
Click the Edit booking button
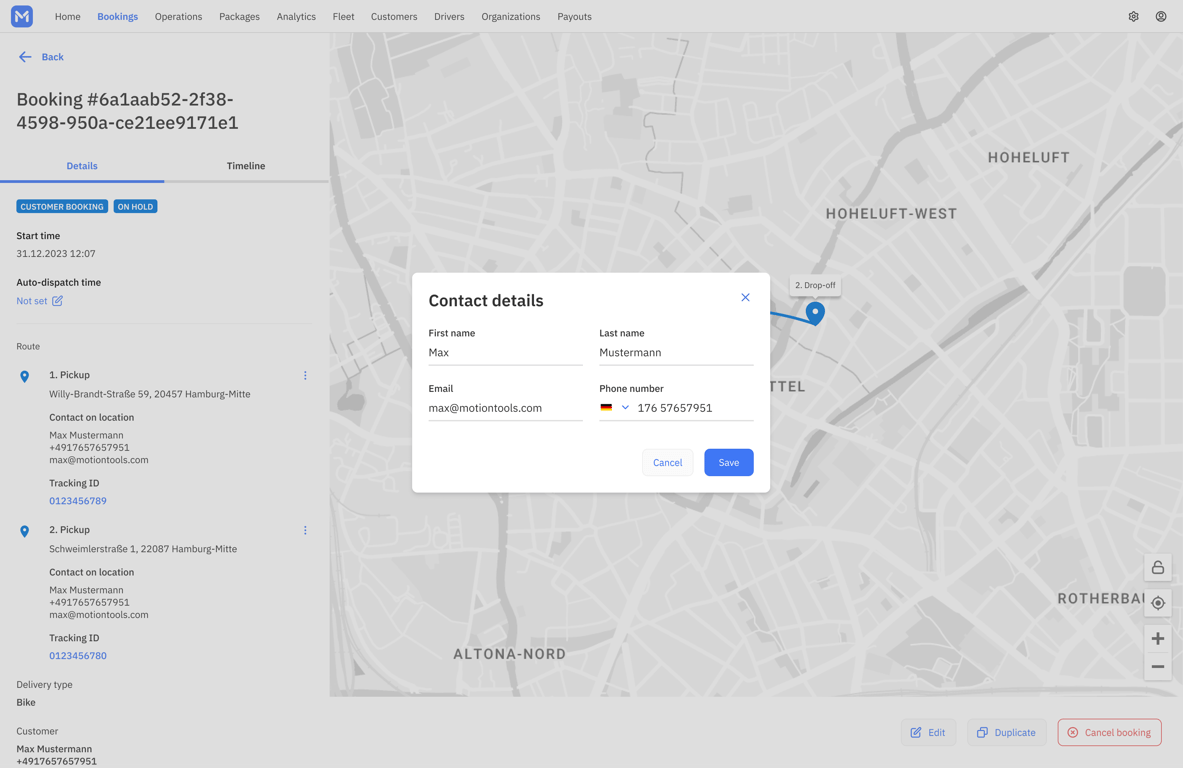click(928, 733)
